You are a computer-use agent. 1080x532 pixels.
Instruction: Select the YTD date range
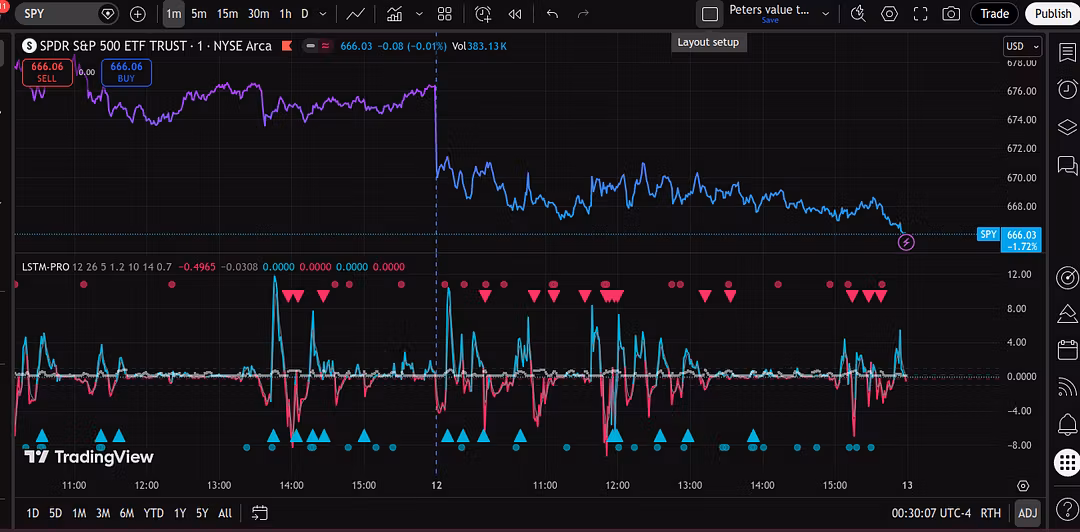153,513
